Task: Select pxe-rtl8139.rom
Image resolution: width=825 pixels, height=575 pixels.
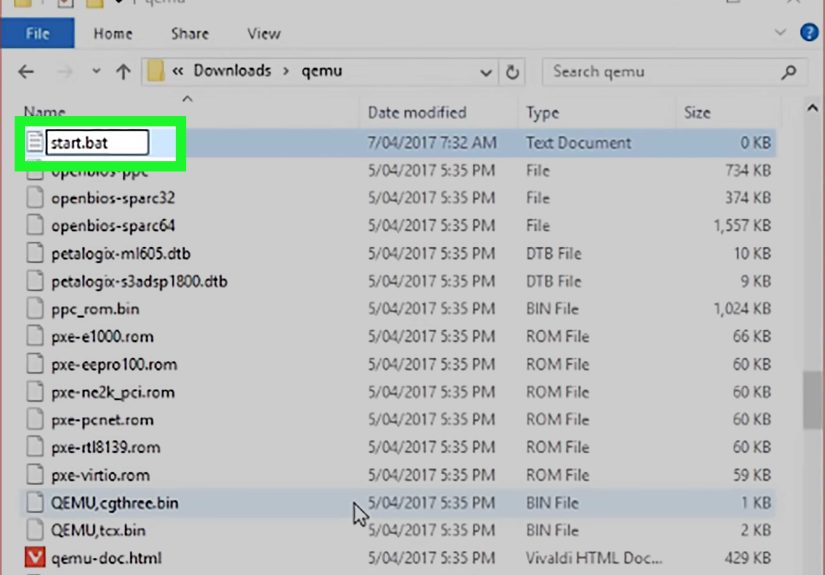Action: tap(106, 447)
